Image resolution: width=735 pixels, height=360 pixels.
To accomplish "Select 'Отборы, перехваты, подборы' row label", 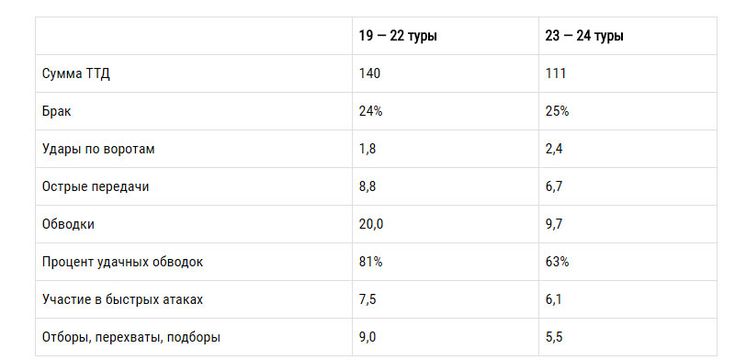I will [131, 337].
